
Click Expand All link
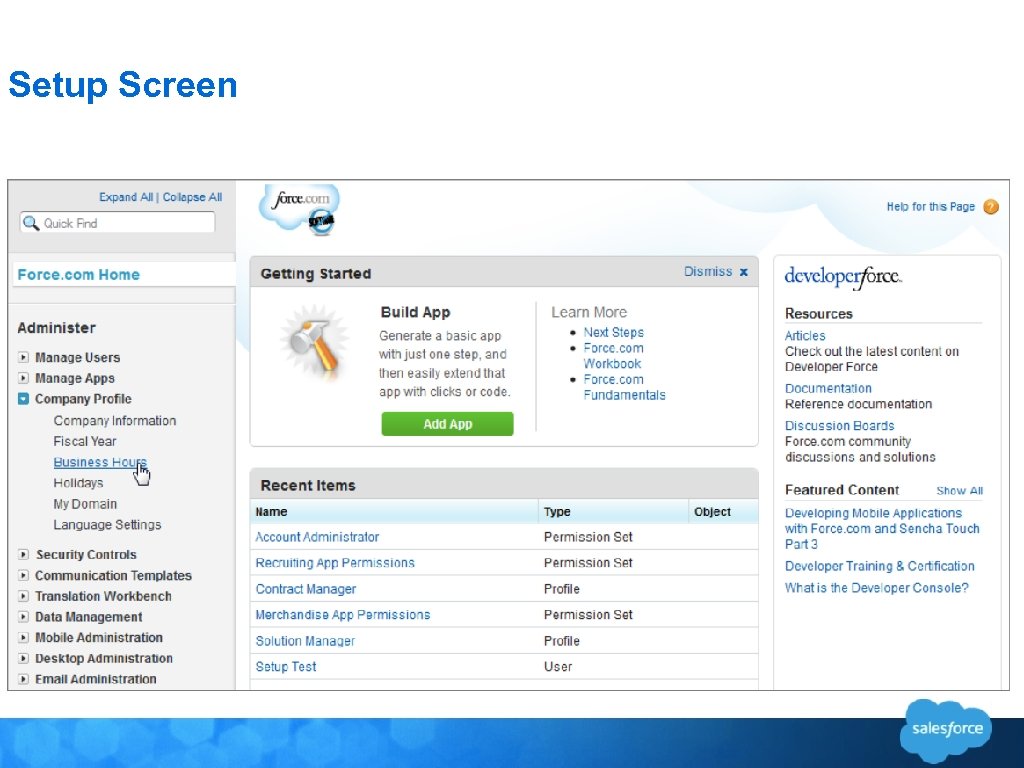(x=126, y=197)
